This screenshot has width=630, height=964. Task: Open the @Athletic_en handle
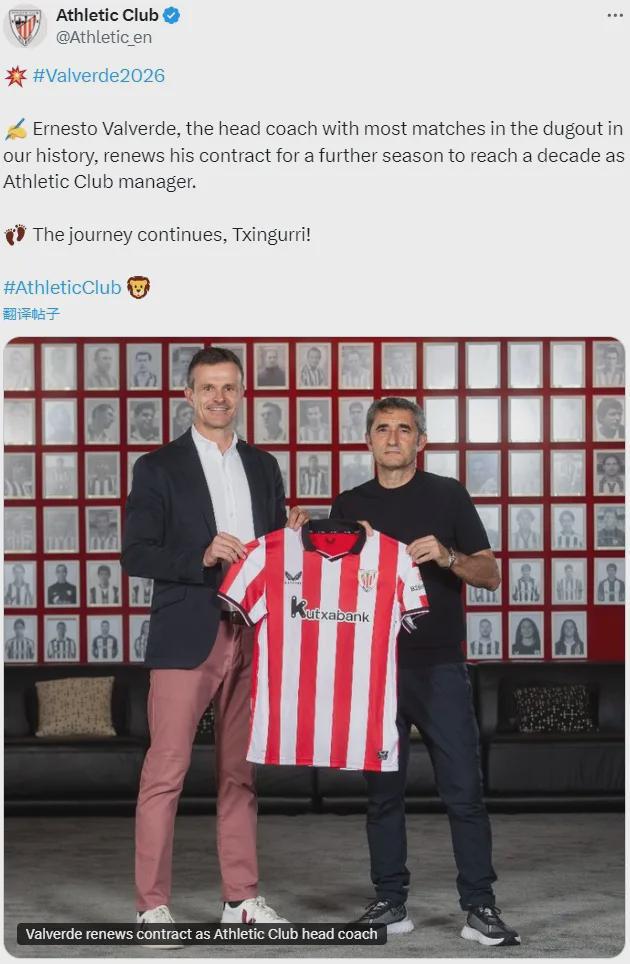pyautogui.click(x=104, y=38)
